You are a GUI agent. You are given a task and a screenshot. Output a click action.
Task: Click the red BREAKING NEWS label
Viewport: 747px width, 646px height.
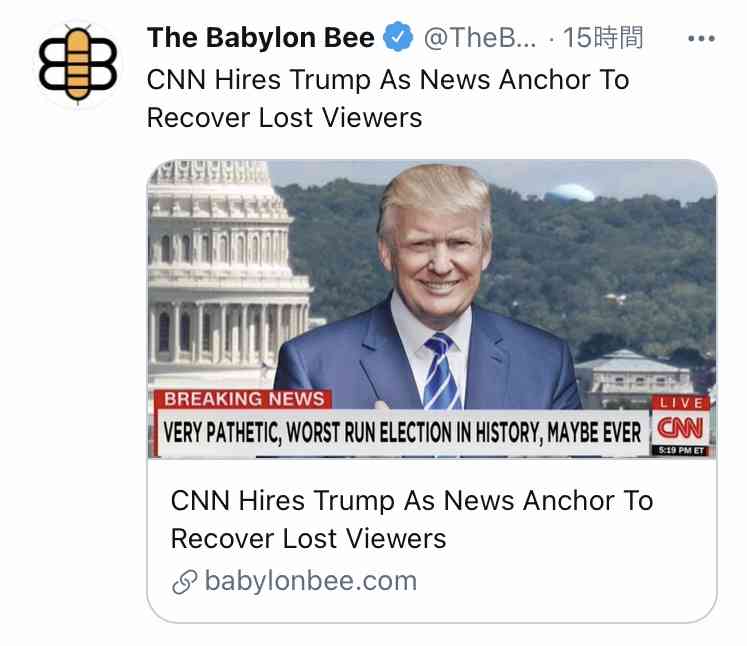244,399
